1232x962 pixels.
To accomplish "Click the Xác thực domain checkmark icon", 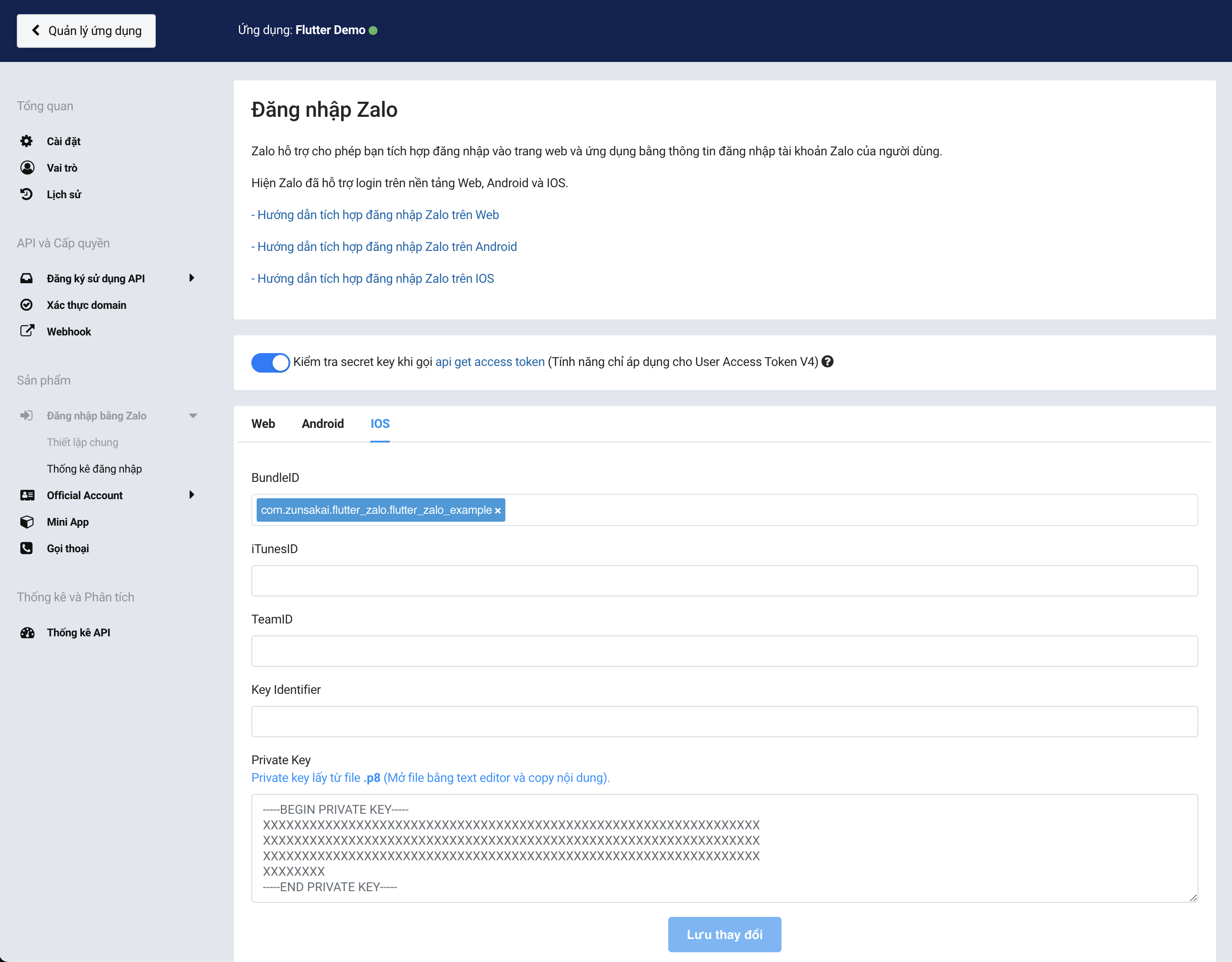I will (27, 305).
